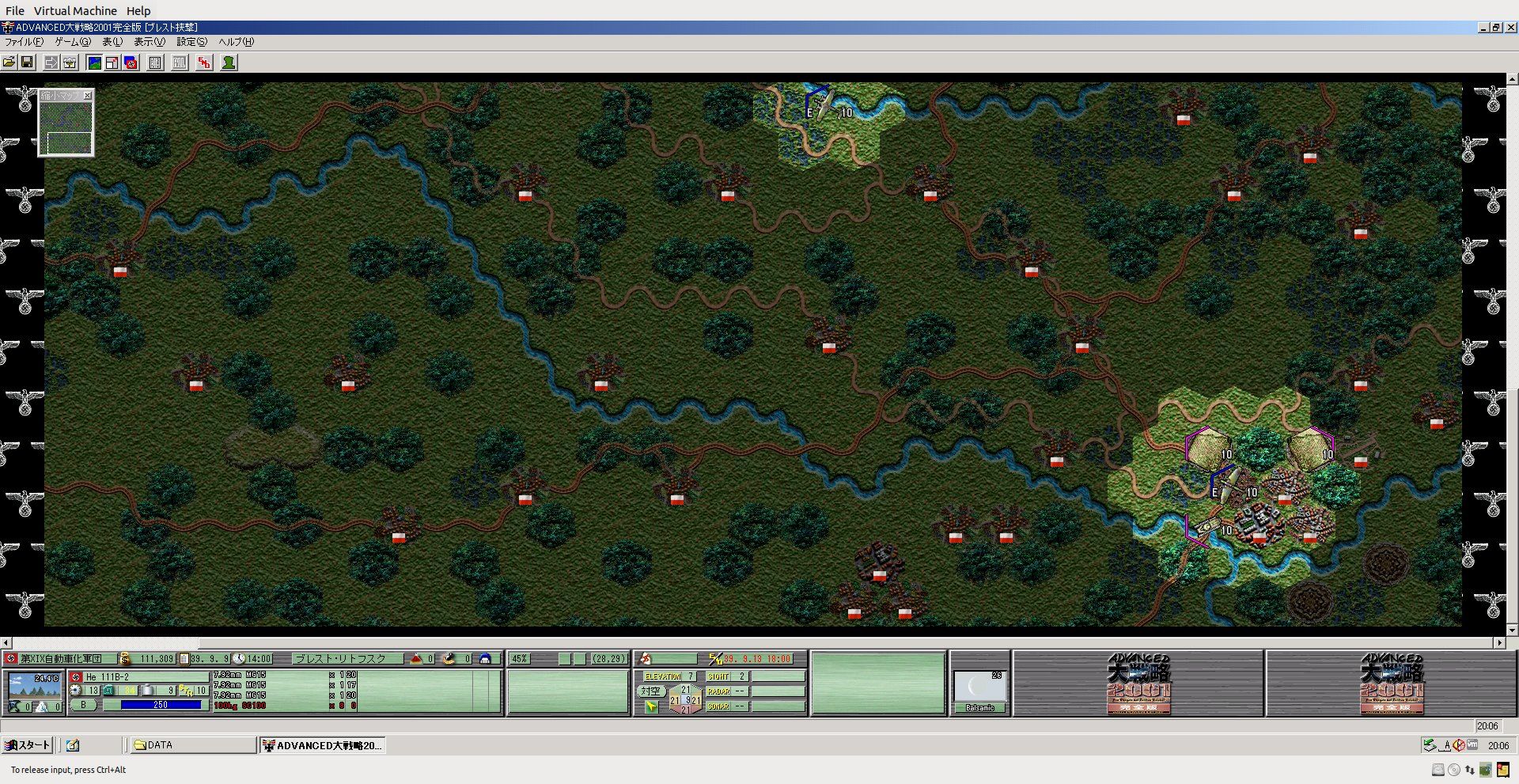Click the floppy disk save icon
The width and height of the screenshot is (1519, 784).
pyautogui.click(x=27, y=62)
